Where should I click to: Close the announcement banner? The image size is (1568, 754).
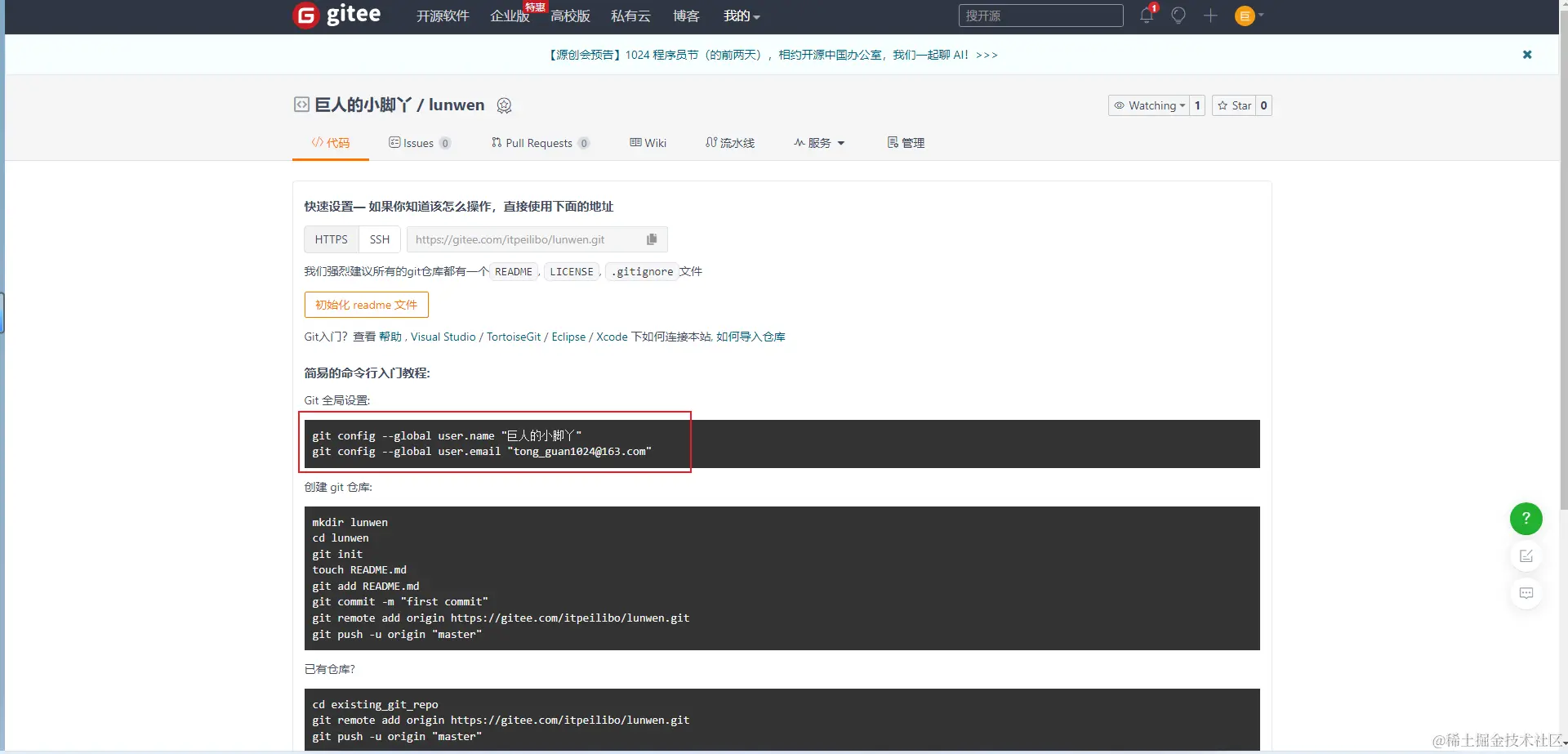(1527, 55)
